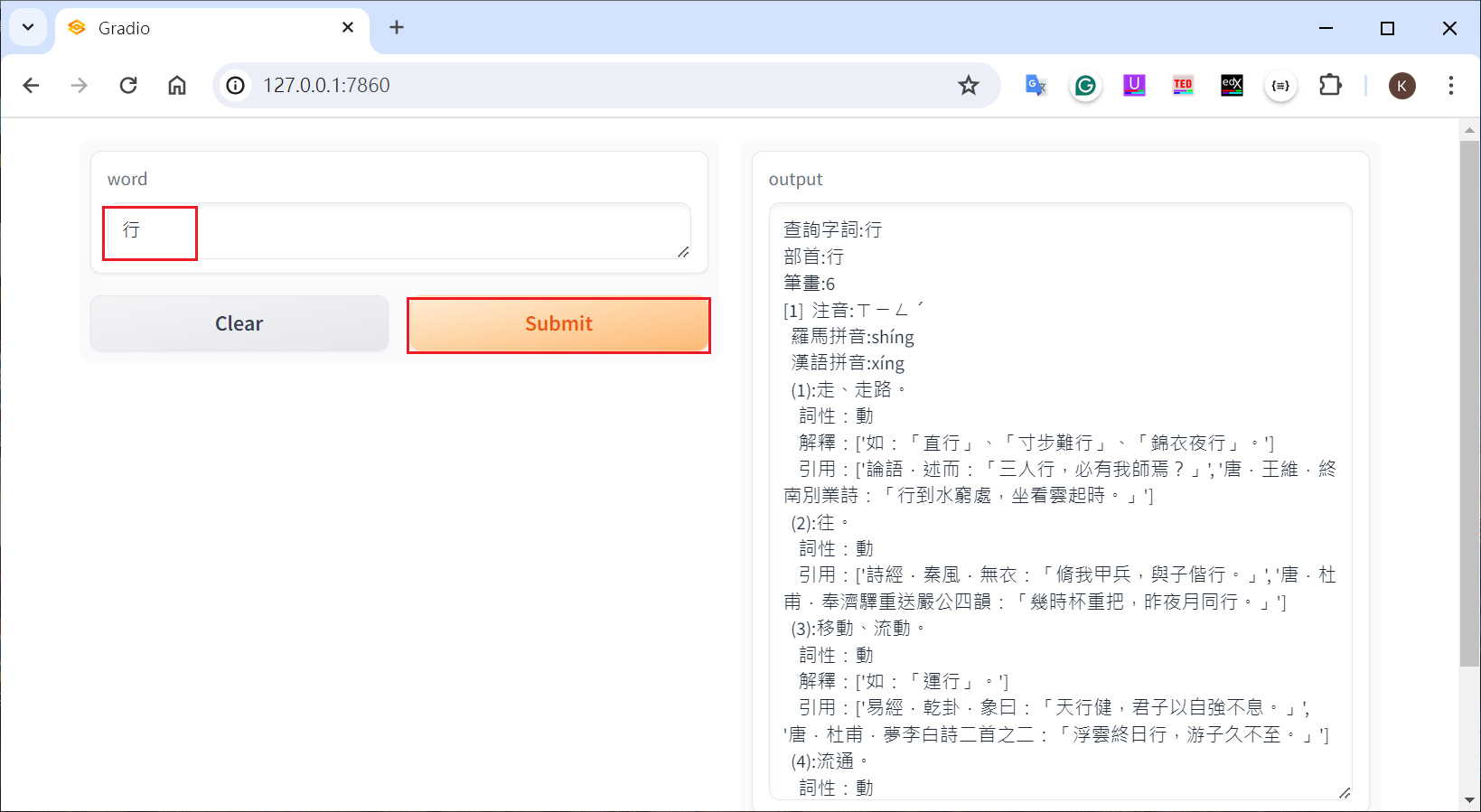Close the Gradio tab

[x=348, y=28]
